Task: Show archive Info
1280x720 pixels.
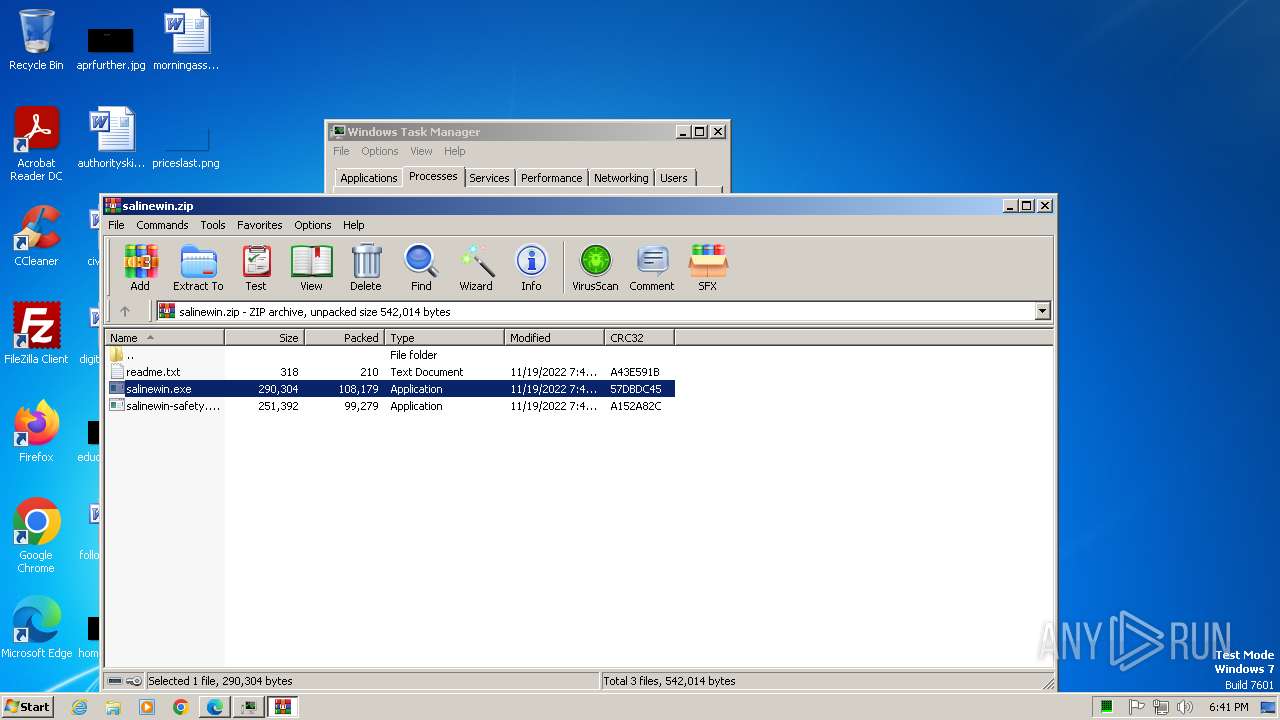Action: (x=531, y=268)
